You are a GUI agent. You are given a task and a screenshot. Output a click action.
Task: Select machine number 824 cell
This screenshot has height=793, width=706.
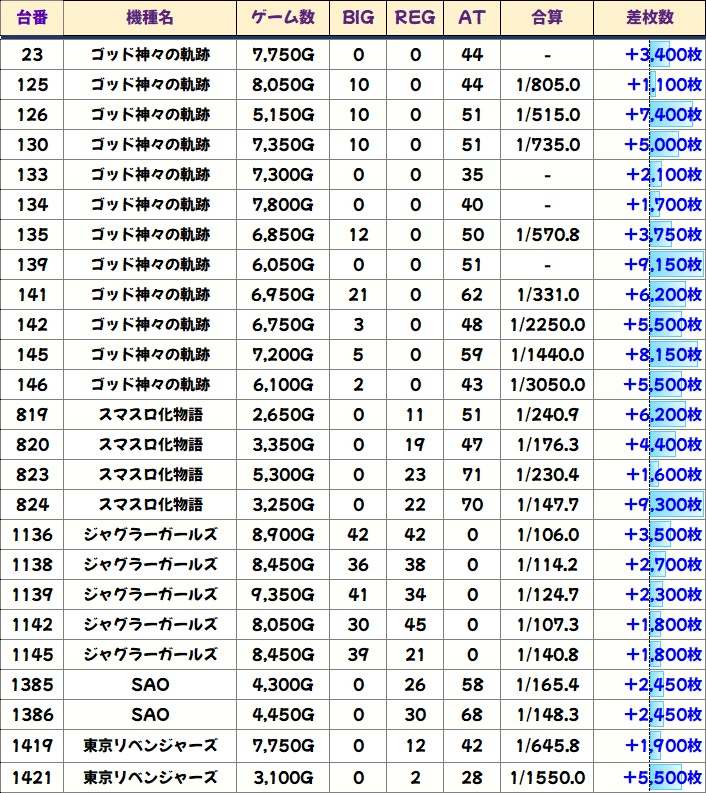[32, 505]
